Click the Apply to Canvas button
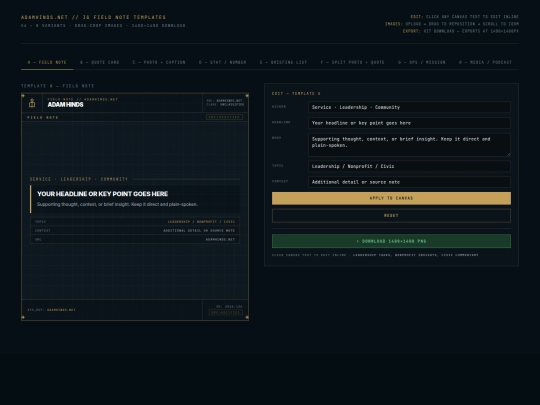Screen dimensions: 540x405 click(x=391, y=198)
